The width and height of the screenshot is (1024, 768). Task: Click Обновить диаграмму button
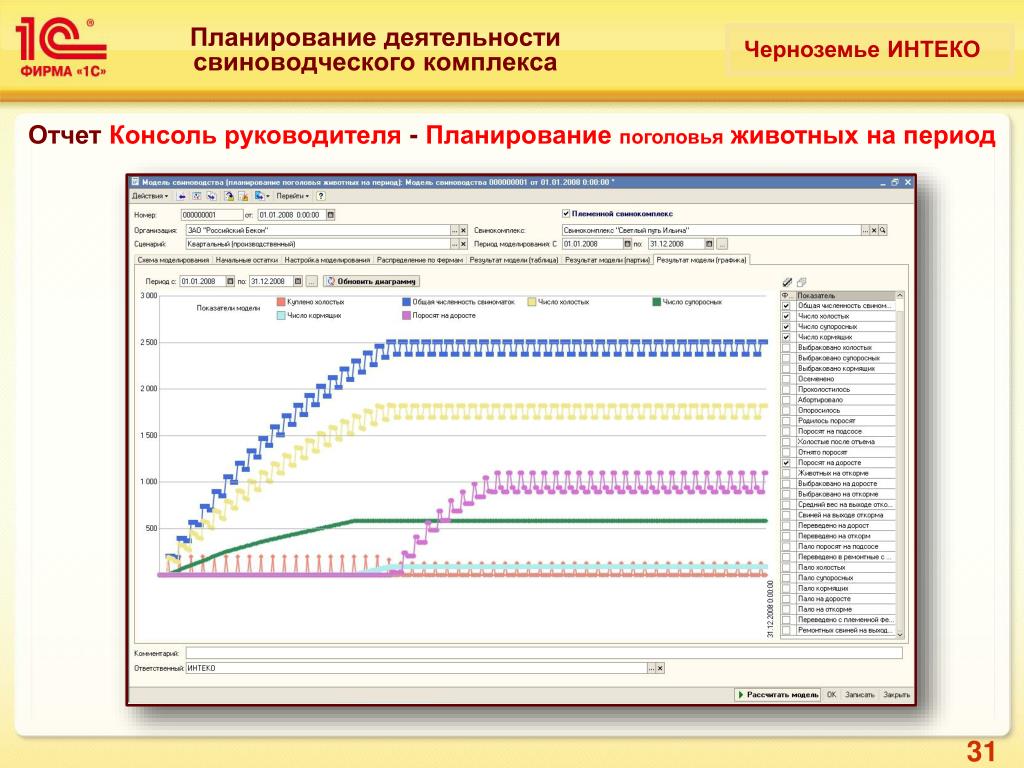point(372,281)
